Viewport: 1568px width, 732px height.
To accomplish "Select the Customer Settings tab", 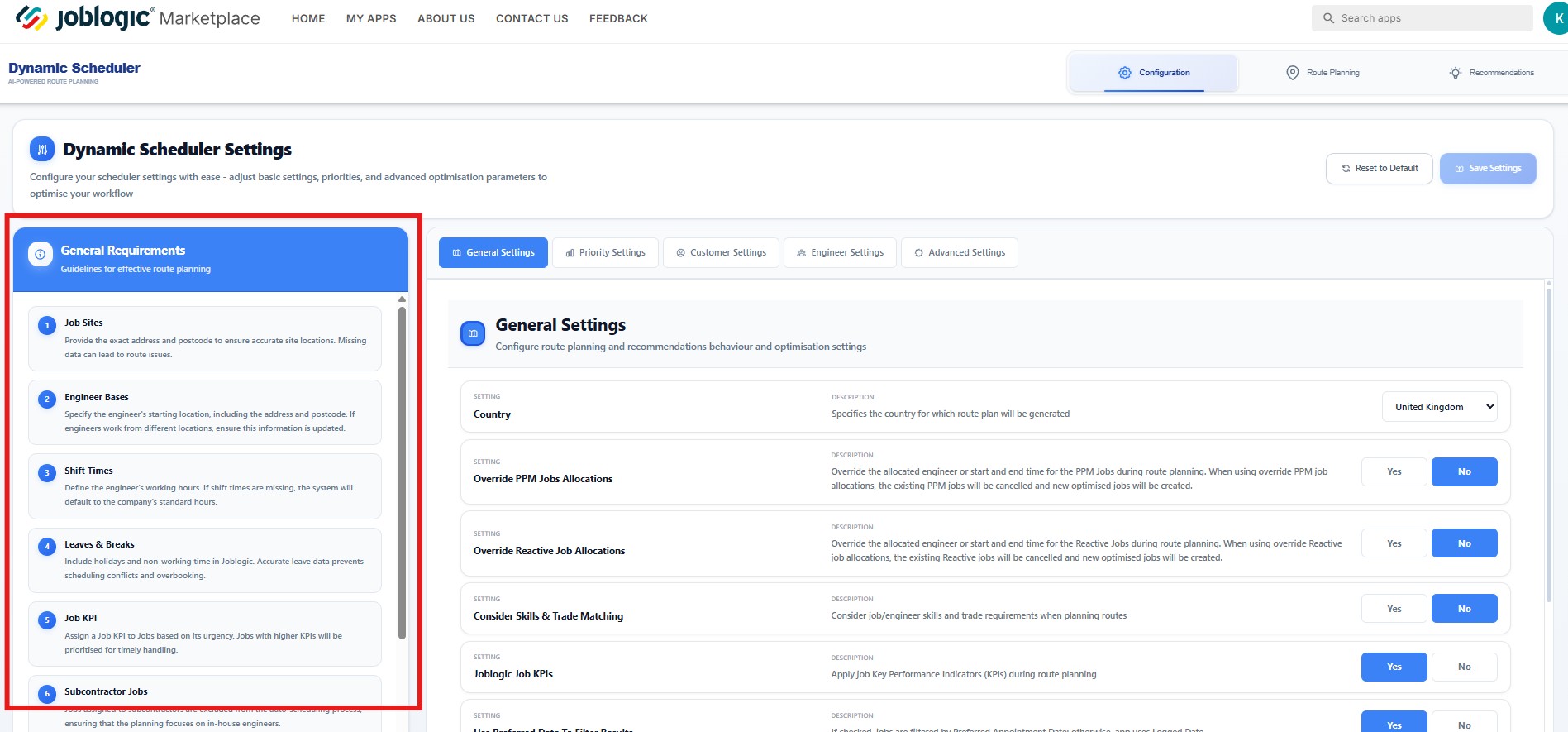I will tap(721, 252).
